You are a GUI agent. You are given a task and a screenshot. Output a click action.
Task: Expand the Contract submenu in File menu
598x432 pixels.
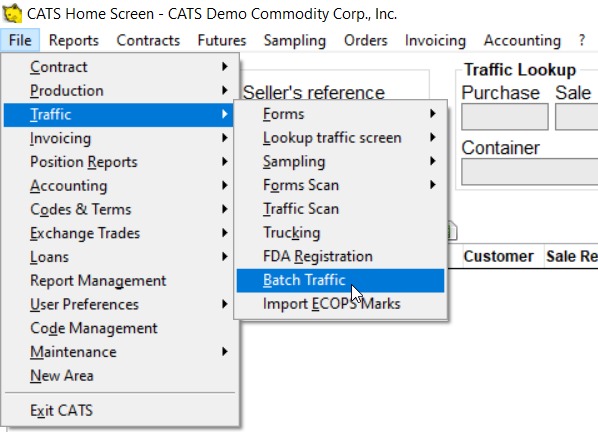(119, 67)
